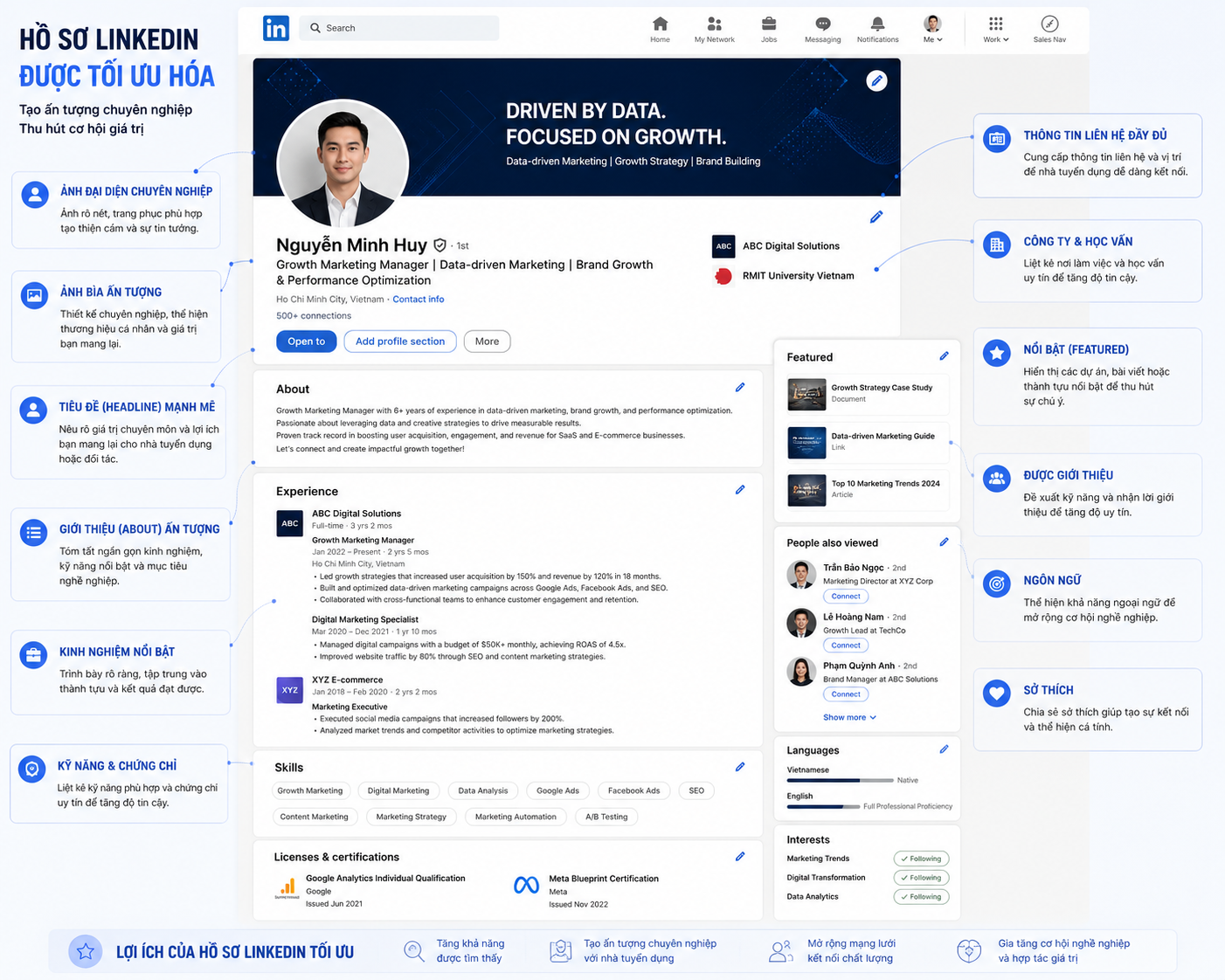This screenshot has width=1225, height=980.
Task: Open the Work apps dropdown
Action: (995, 29)
